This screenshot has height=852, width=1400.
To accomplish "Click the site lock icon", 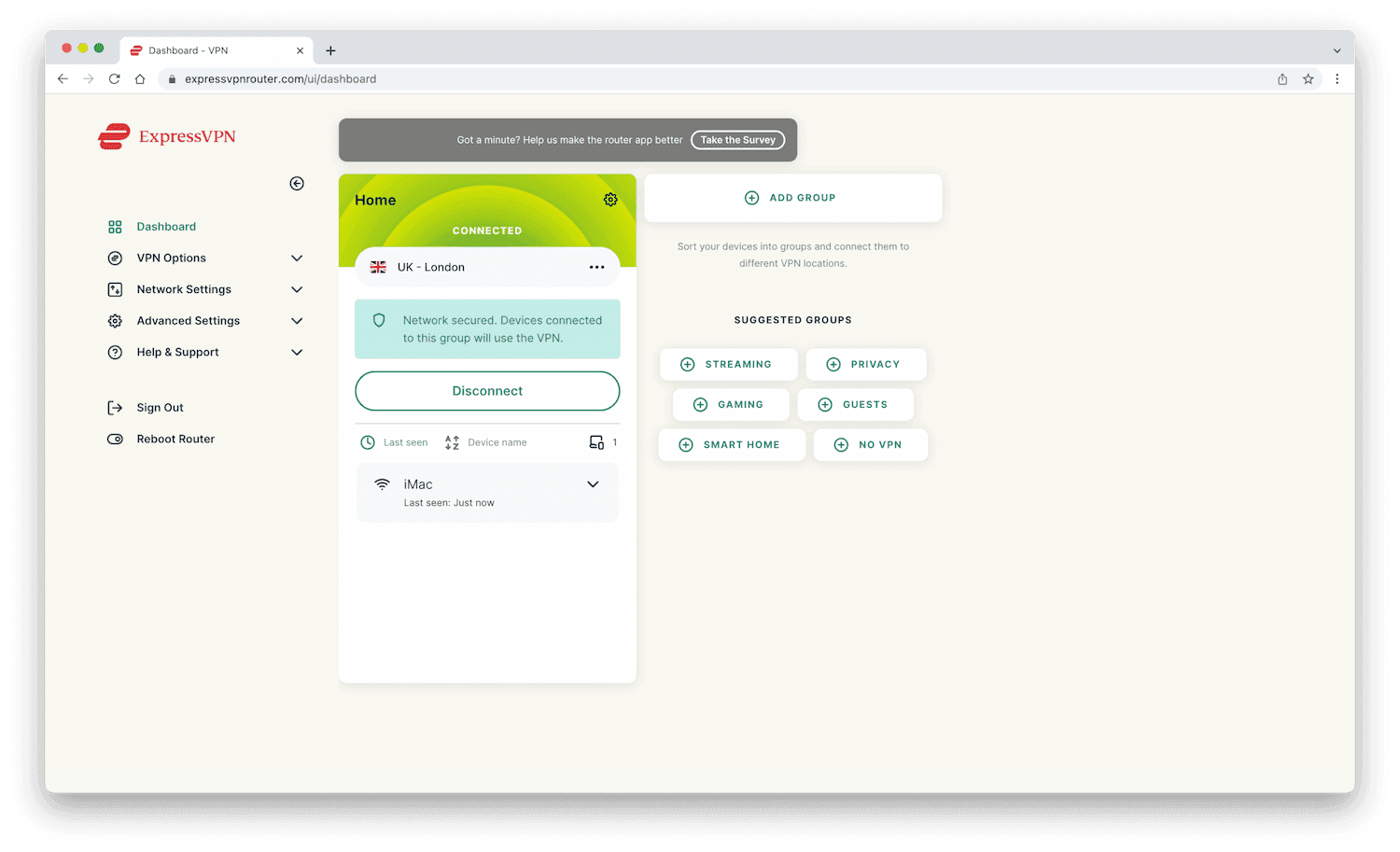I will click(172, 79).
